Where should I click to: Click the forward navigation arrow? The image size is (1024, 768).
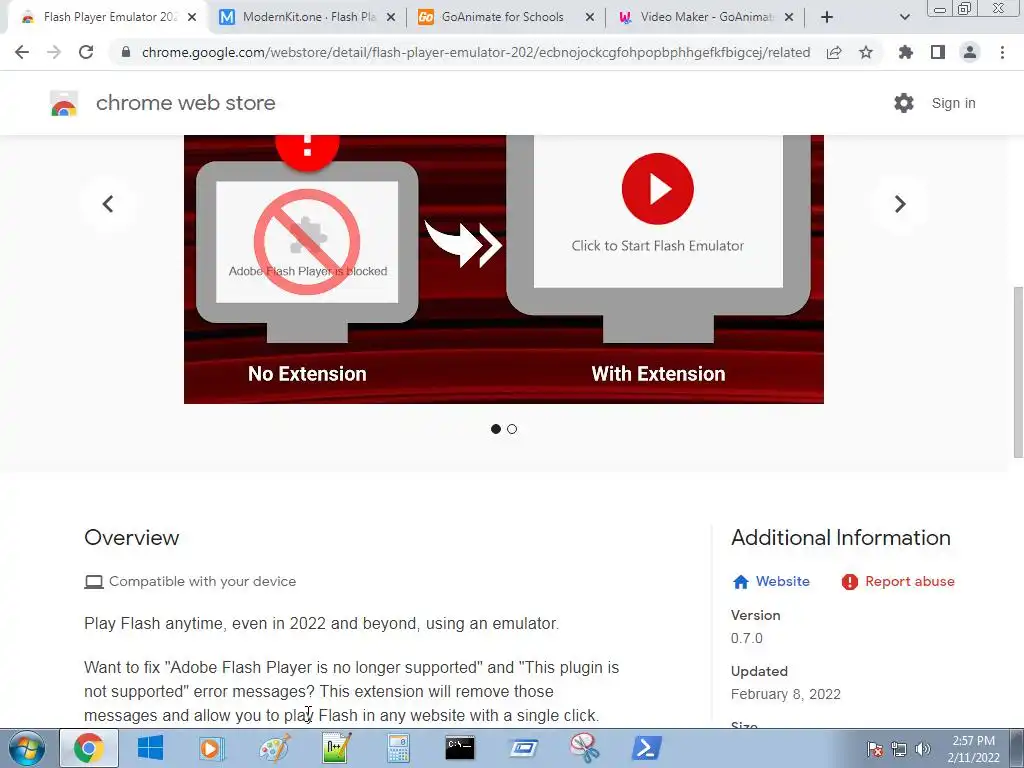pyautogui.click(x=54, y=52)
